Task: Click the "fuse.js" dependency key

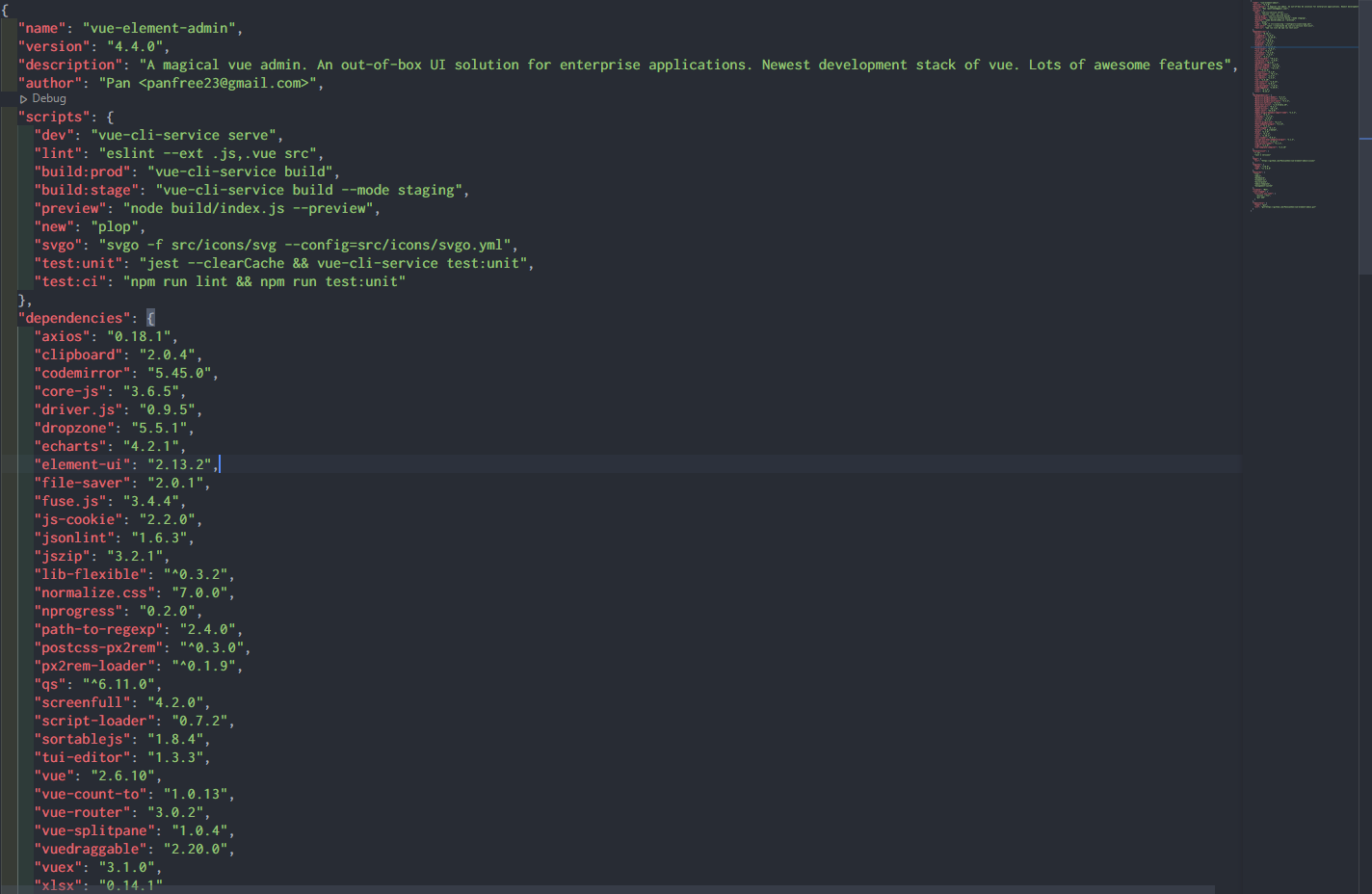Action: pos(70,501)
